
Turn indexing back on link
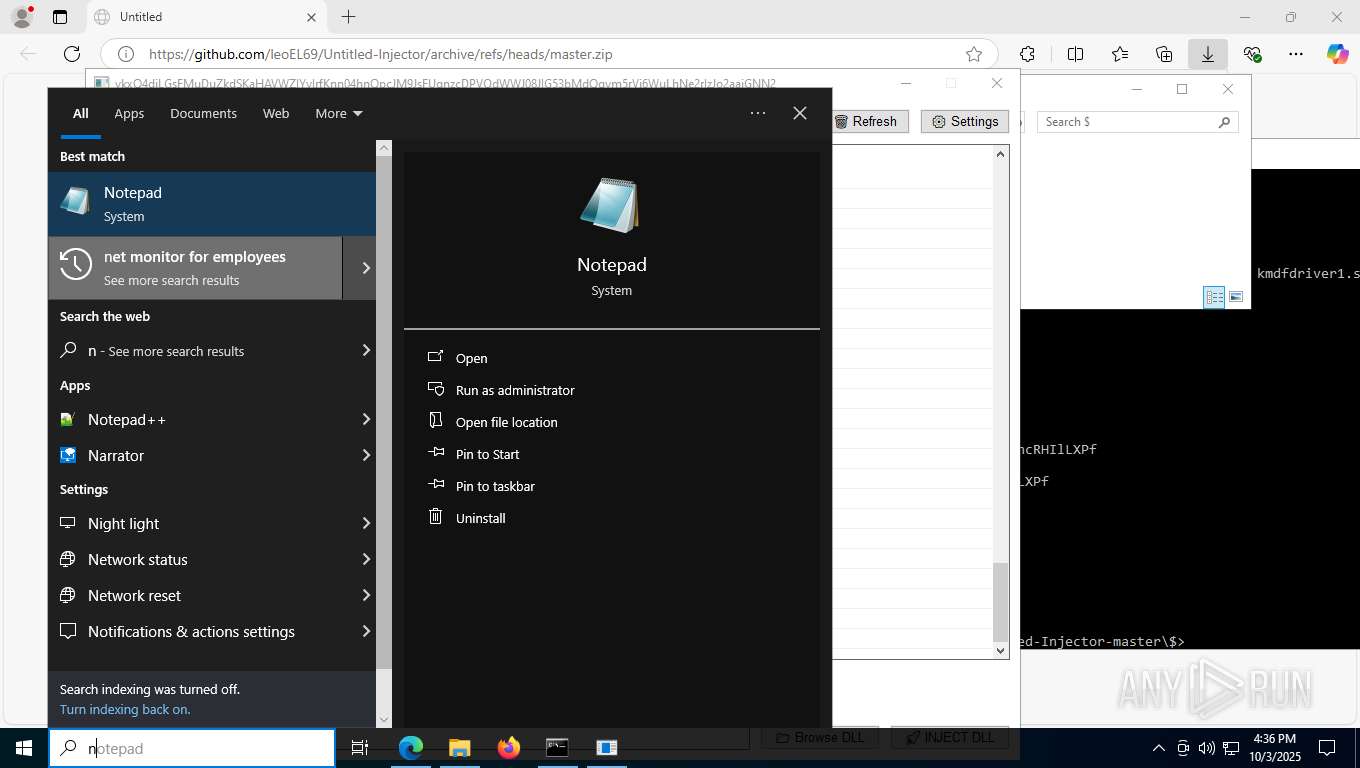pyautogui.click(x=125, y=709)
